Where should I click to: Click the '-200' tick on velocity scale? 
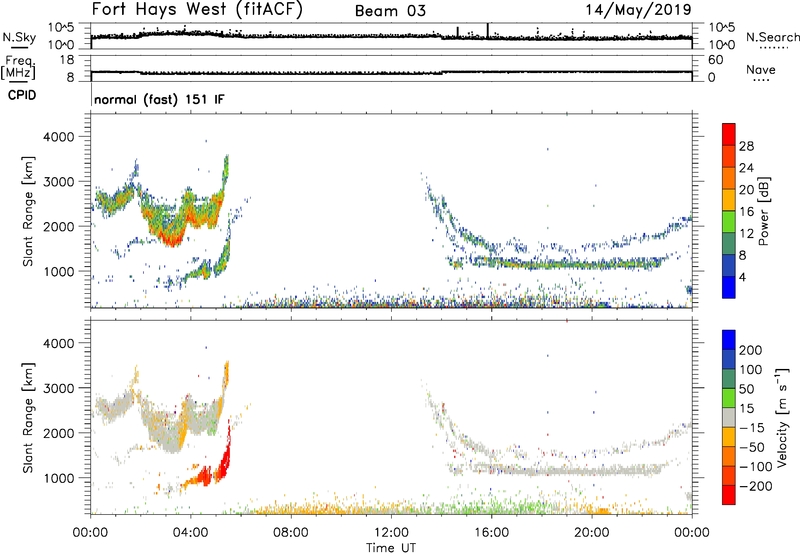point(755,486)
